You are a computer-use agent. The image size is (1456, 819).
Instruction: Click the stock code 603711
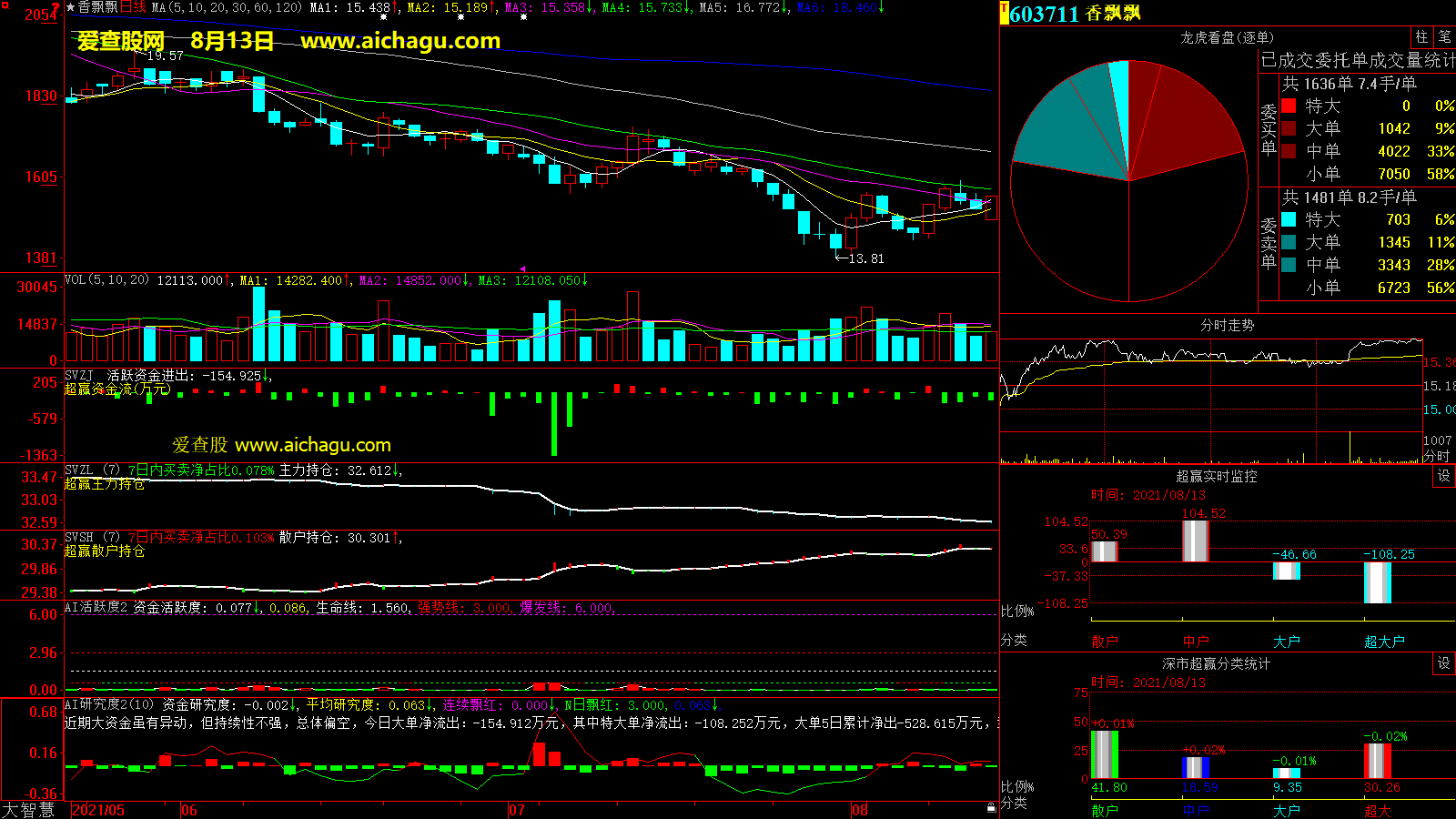1044,14
